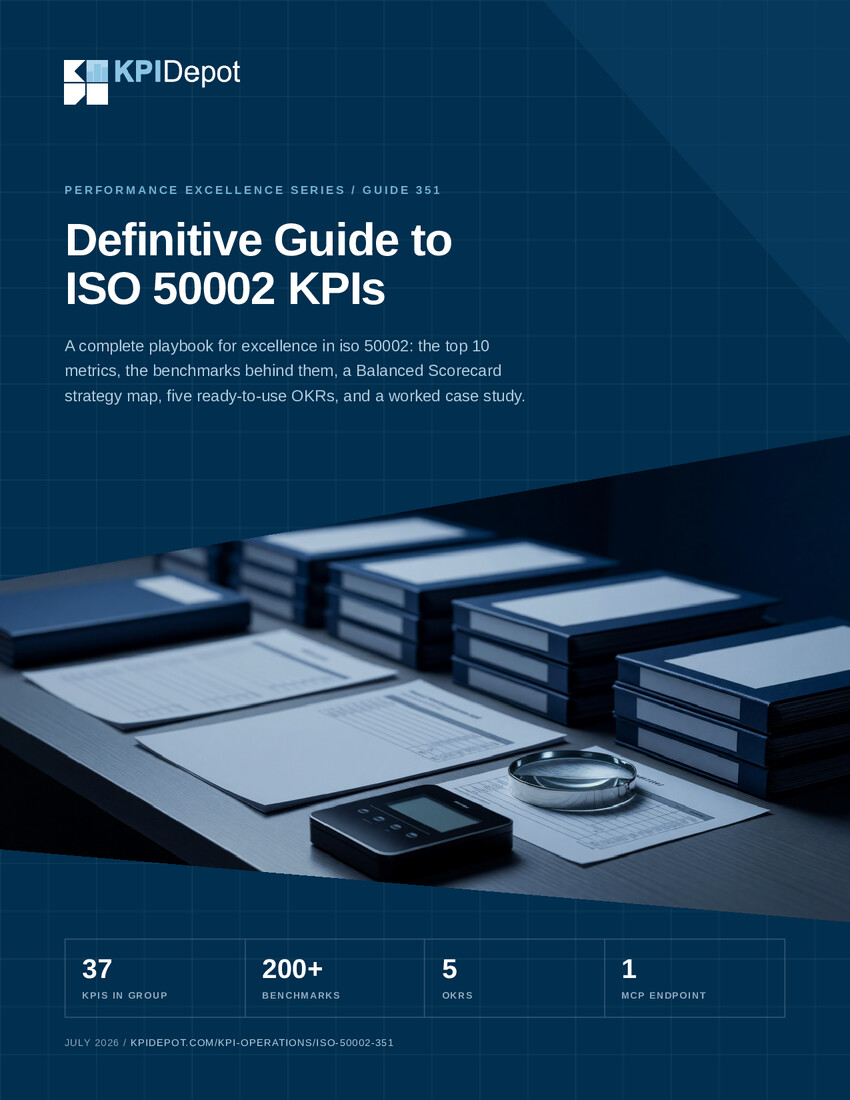
Task: Click the title 'Definitive Guide to ISO 50002 KPIs'
Action: click(x=258, y=263)
